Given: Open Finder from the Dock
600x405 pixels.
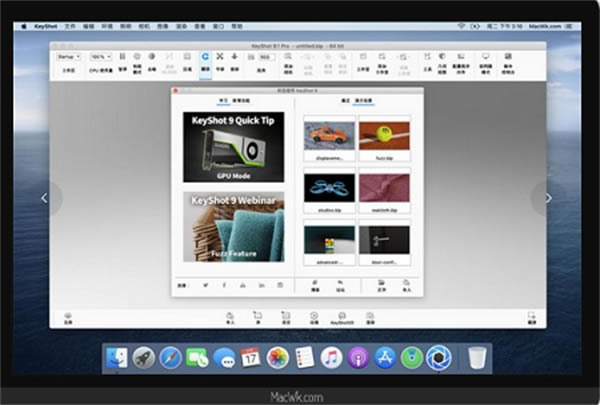Looking at the screenshot, I should tap(117, 358).
